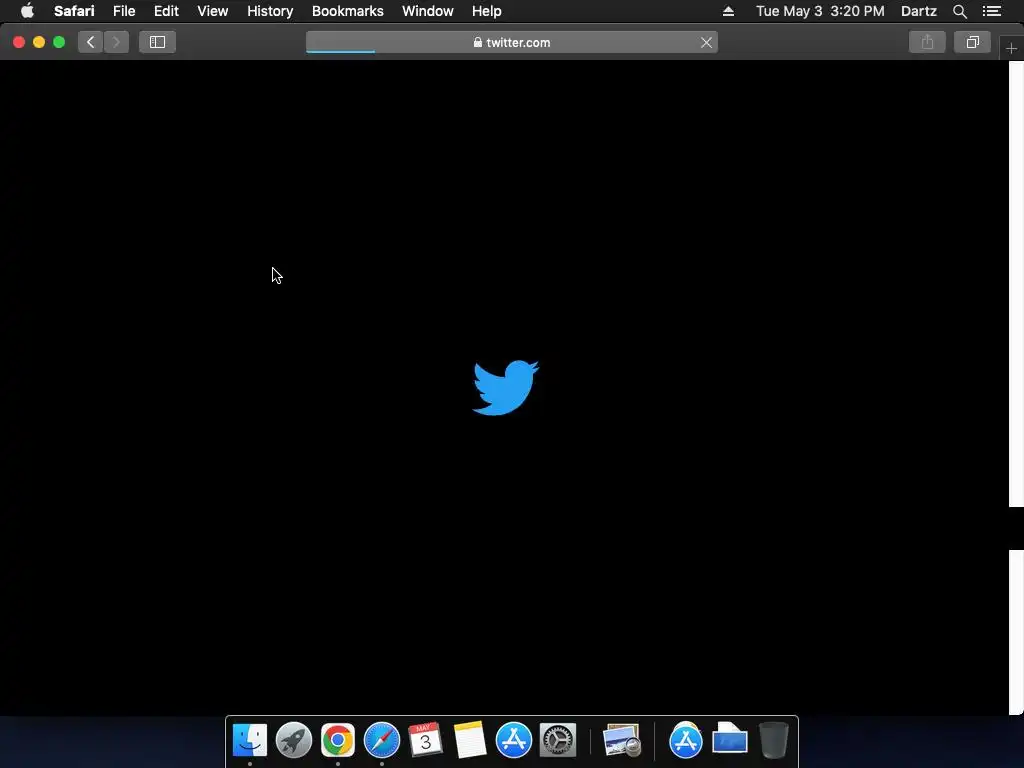Click the date and time in menu bar
The image size is (1024, 768).
click(820, 11)
